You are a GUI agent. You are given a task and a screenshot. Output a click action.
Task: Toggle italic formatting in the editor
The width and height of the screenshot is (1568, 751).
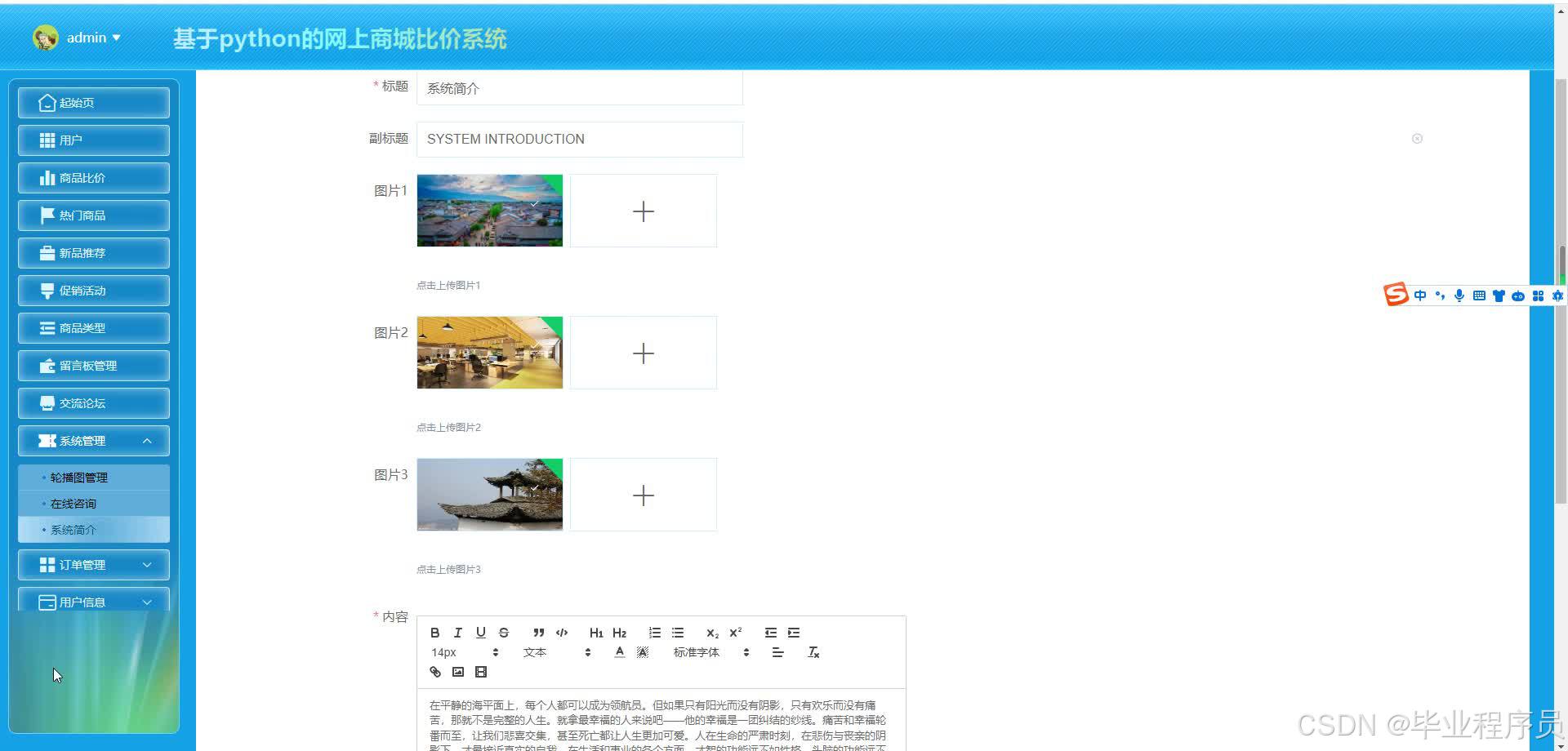457,633
